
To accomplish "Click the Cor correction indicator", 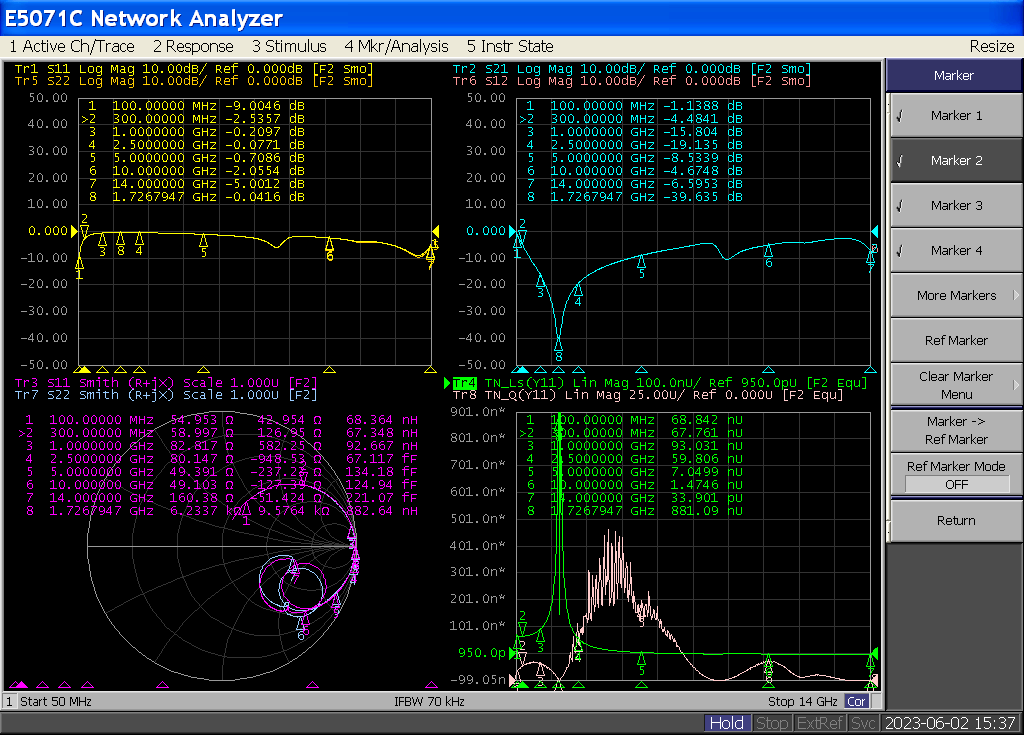I will [x=856, y=702].
